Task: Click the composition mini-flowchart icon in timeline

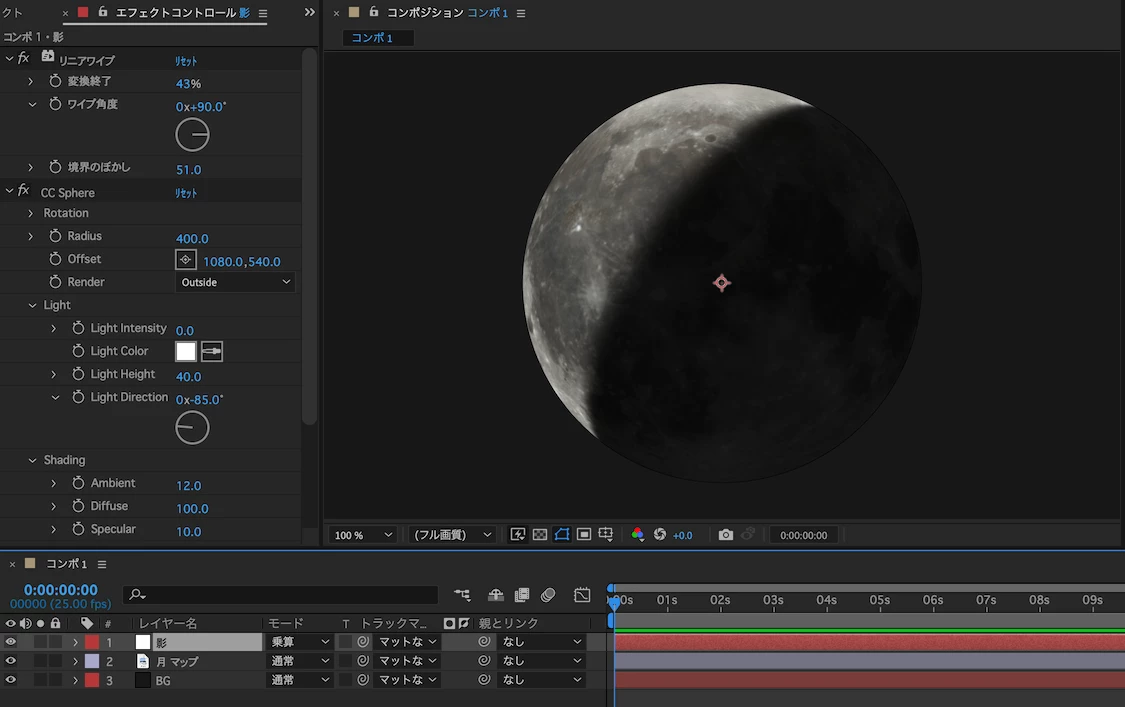Action: coord(462,595)
